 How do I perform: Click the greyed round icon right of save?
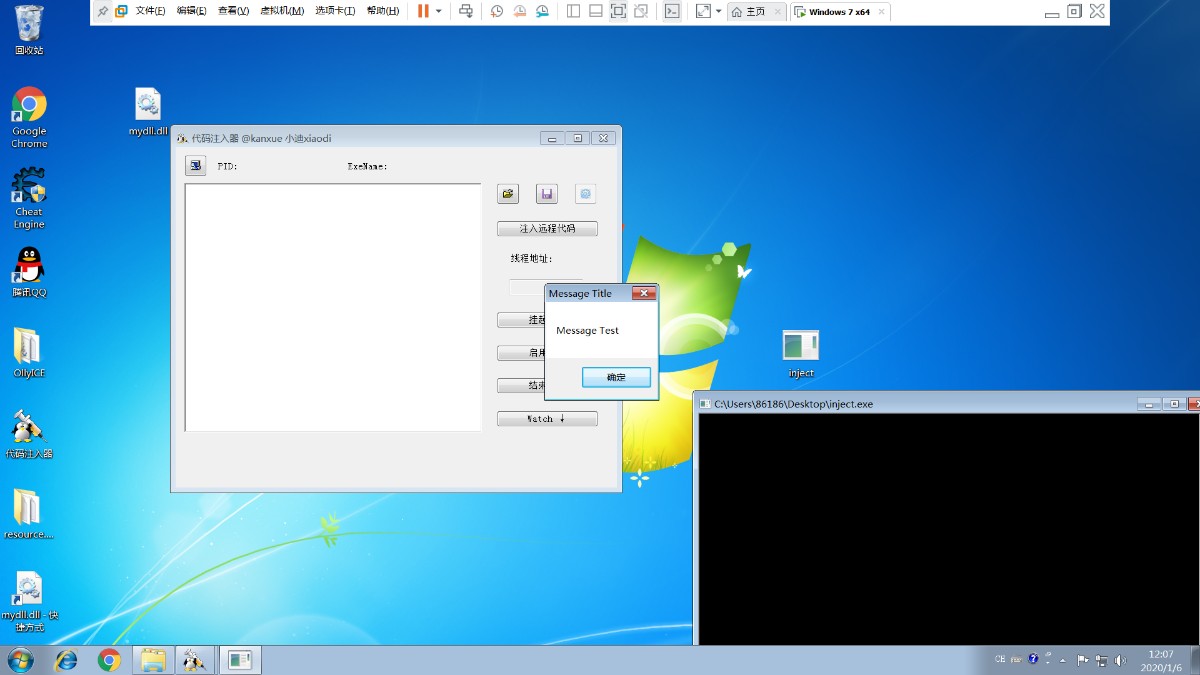click(x=585, y=194)
